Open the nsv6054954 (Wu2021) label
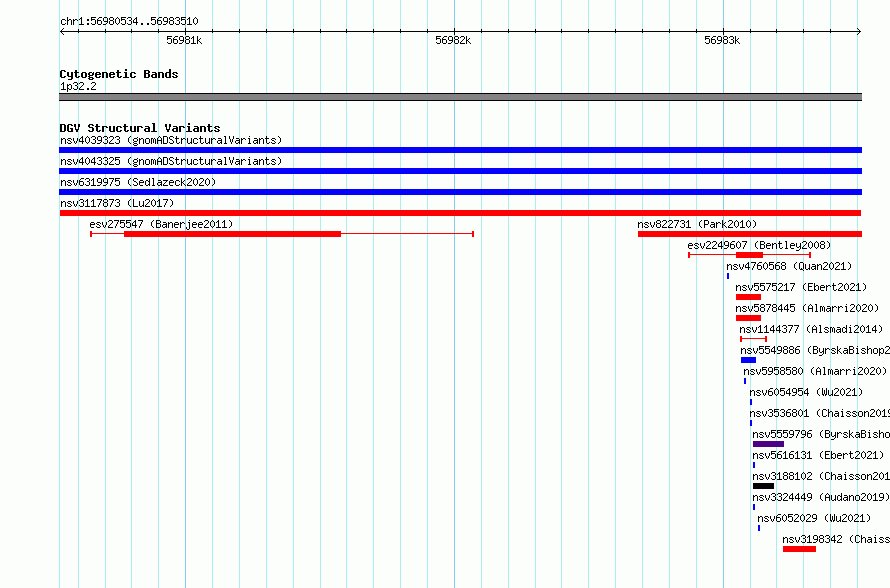890x588 pixels. coord(806,392)
